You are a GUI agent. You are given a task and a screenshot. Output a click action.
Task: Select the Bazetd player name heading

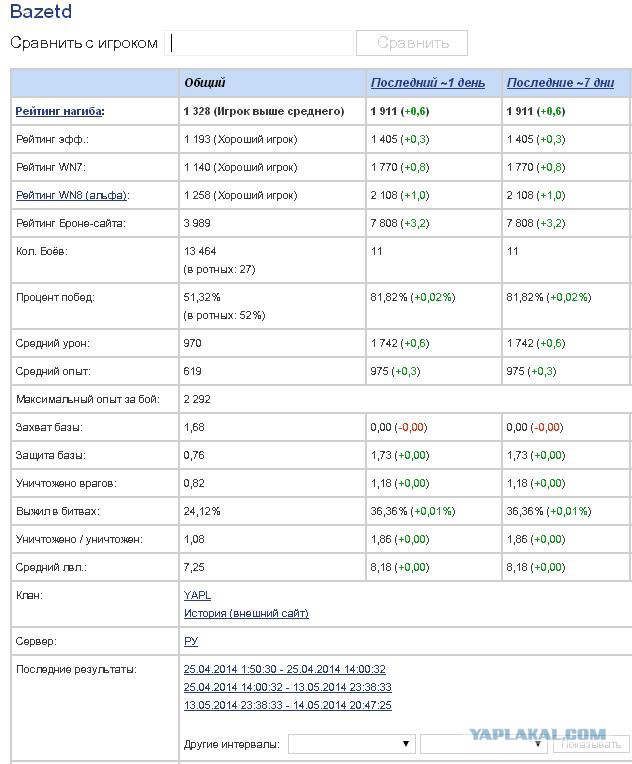(41, 12)
